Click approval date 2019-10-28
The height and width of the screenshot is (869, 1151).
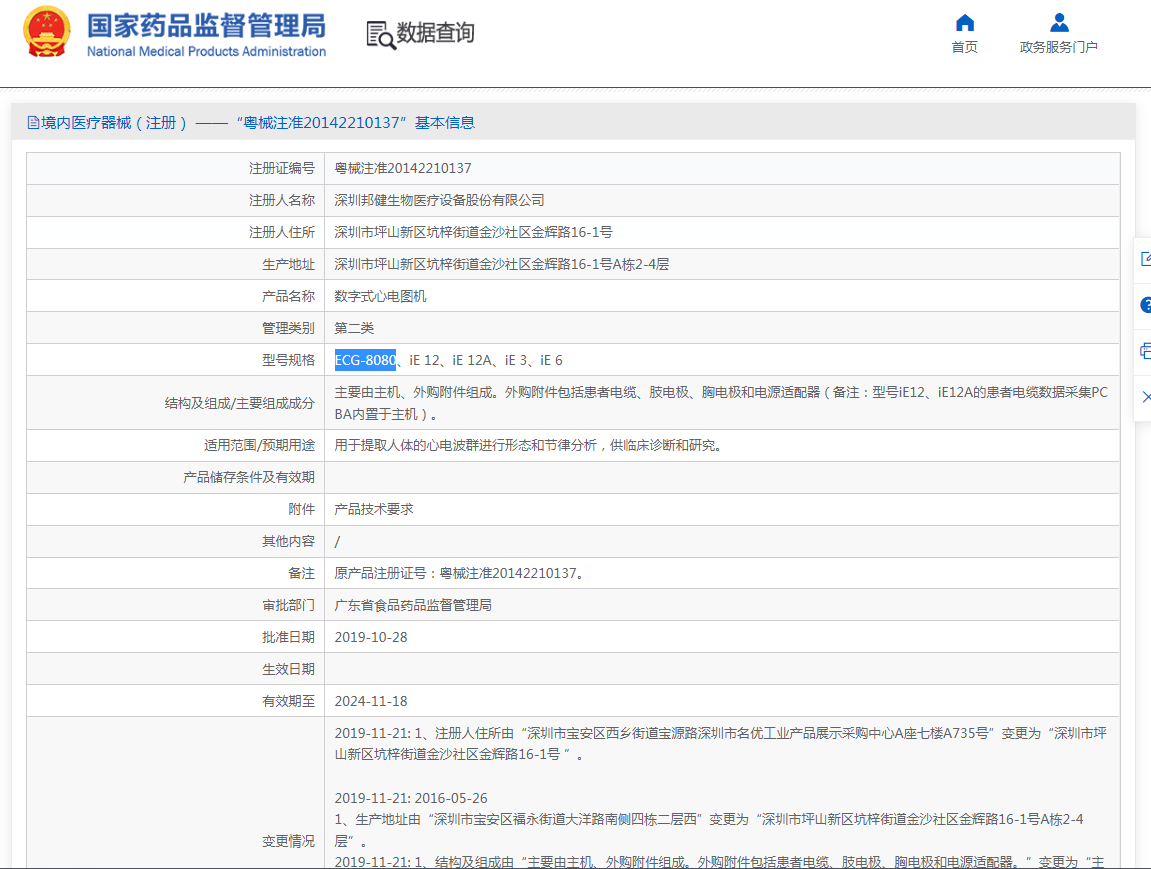371,637
